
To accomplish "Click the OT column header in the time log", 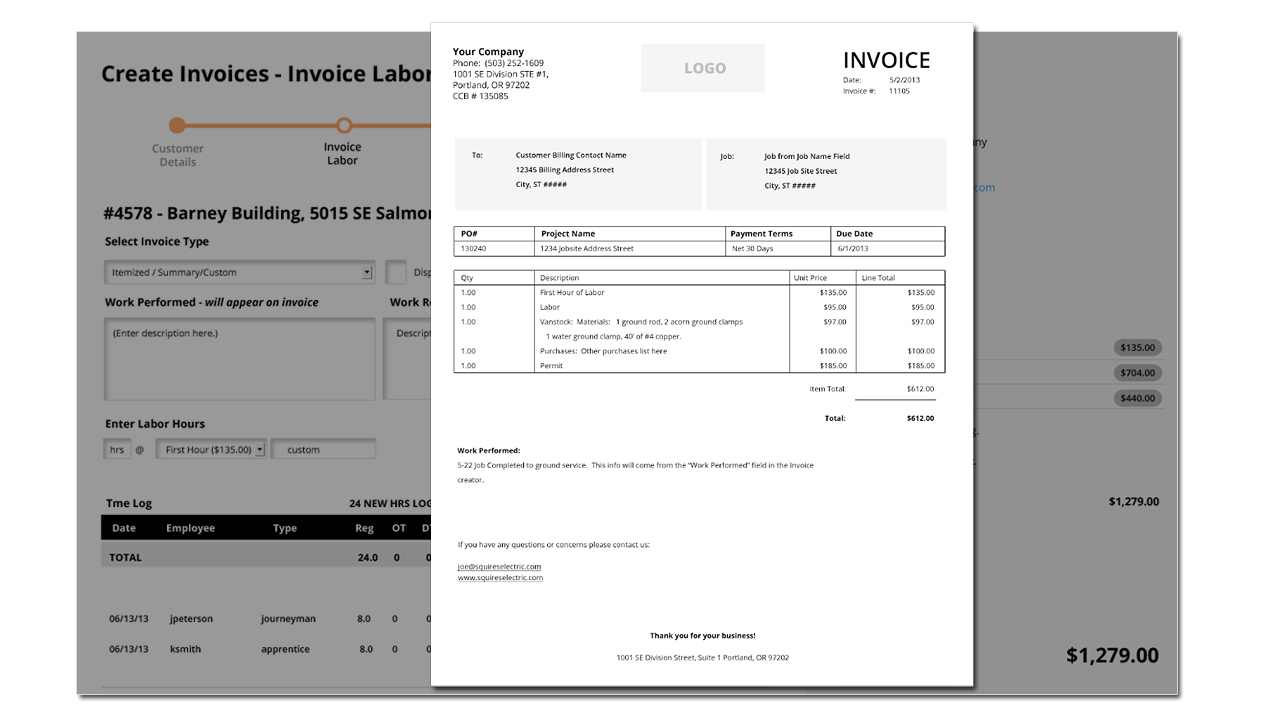I will pyautogui.click(x=399, y=528).
